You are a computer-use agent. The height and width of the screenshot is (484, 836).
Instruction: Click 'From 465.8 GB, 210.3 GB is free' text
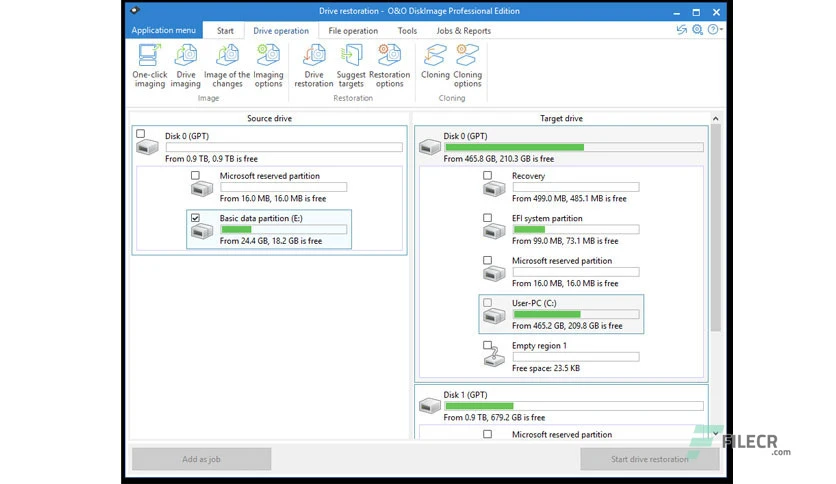(499, 159)
